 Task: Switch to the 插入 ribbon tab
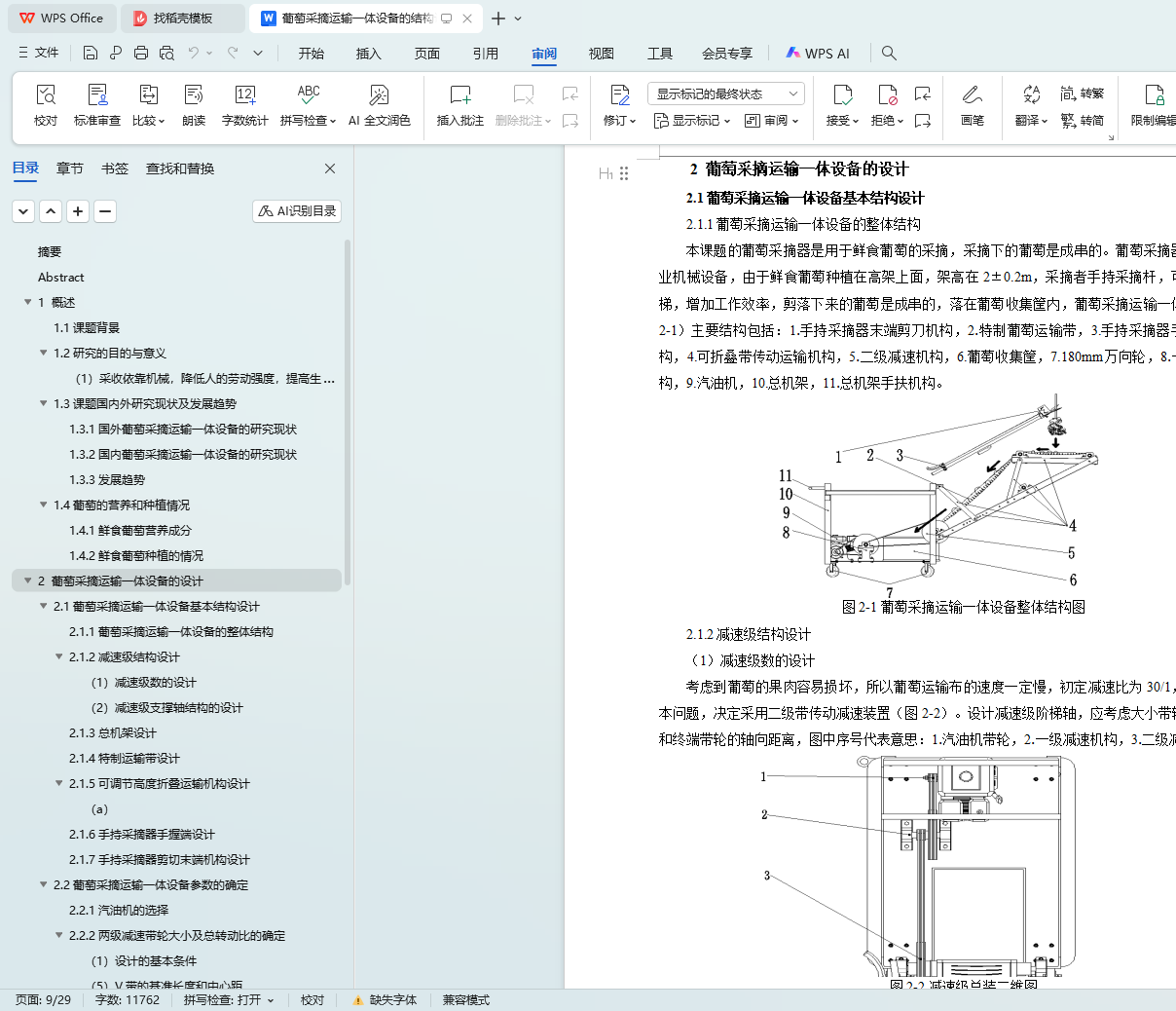(x=369, y=54)
